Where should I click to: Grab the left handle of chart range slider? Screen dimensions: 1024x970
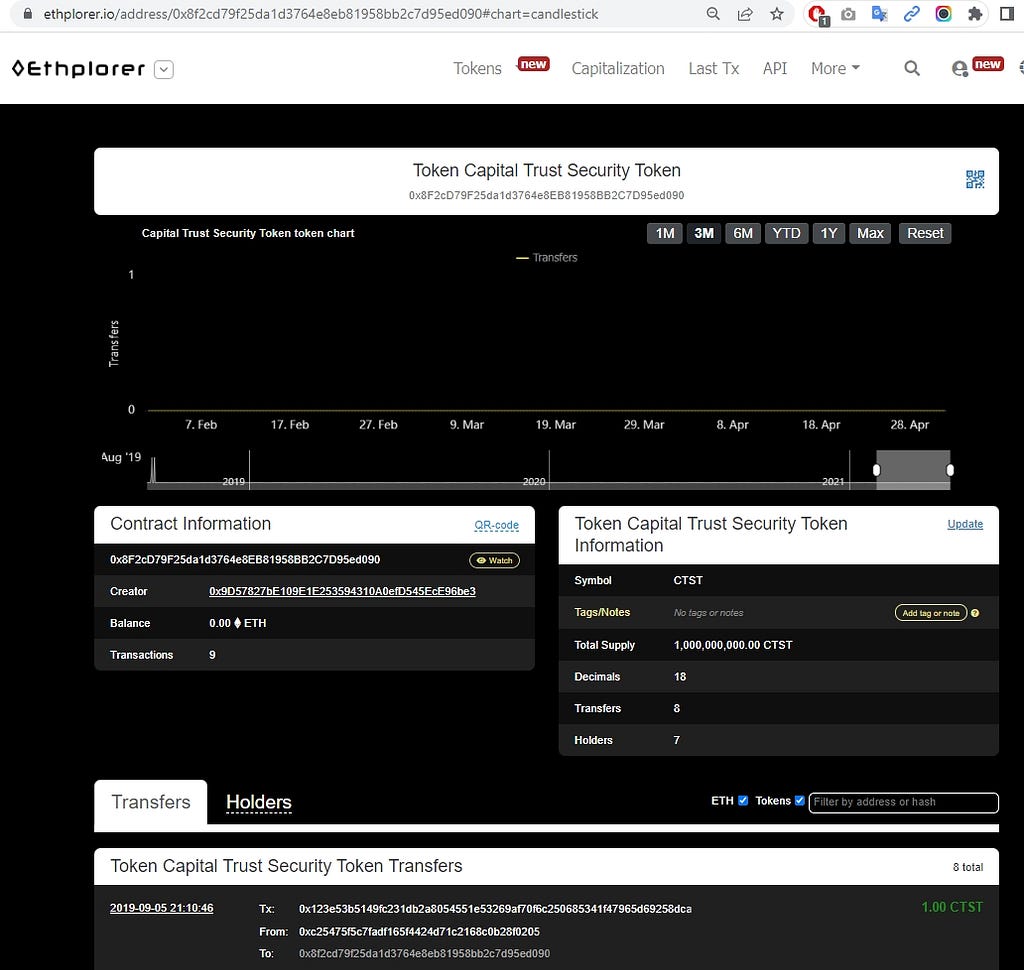[x=876, y=470]
